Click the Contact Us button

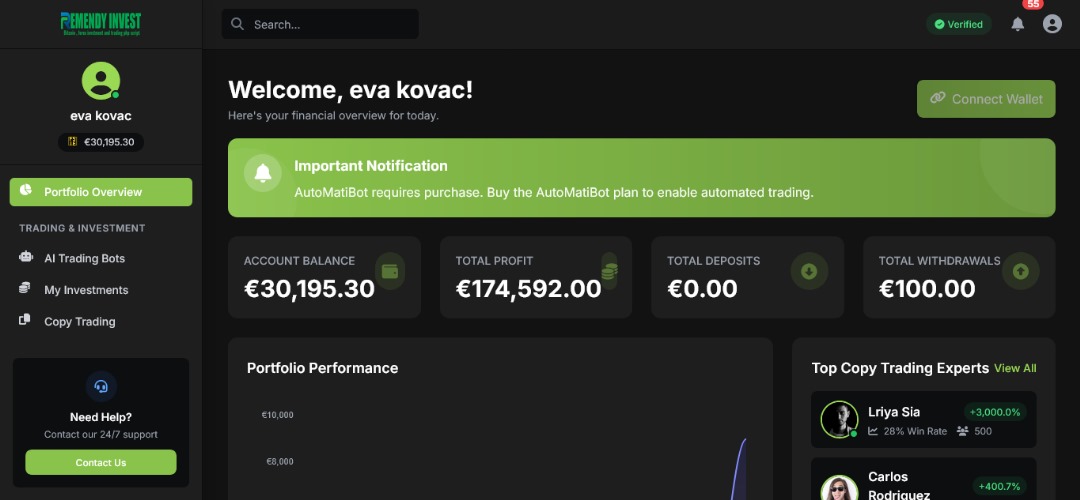click(101, 463)
